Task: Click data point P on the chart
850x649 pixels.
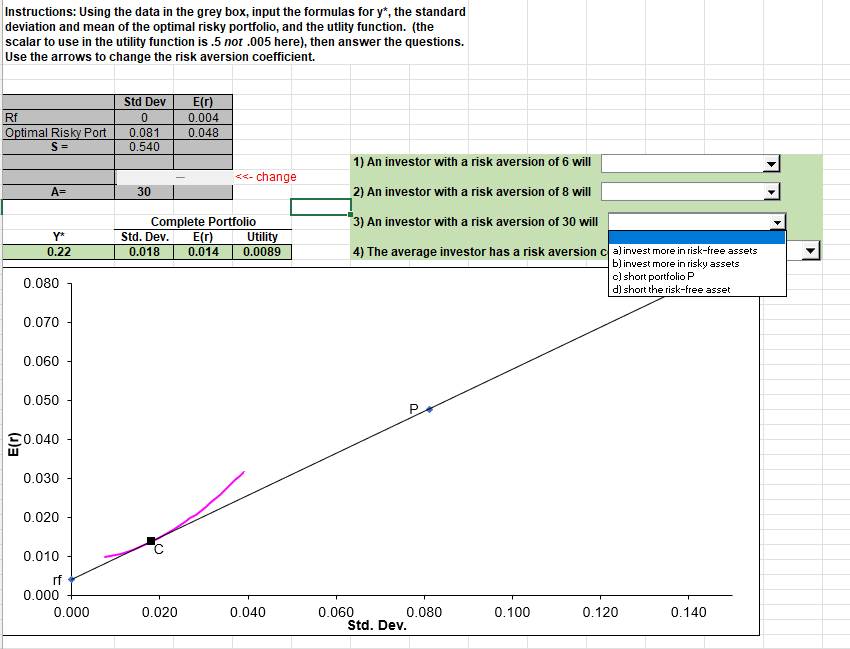Action: (x=430, y=408)
